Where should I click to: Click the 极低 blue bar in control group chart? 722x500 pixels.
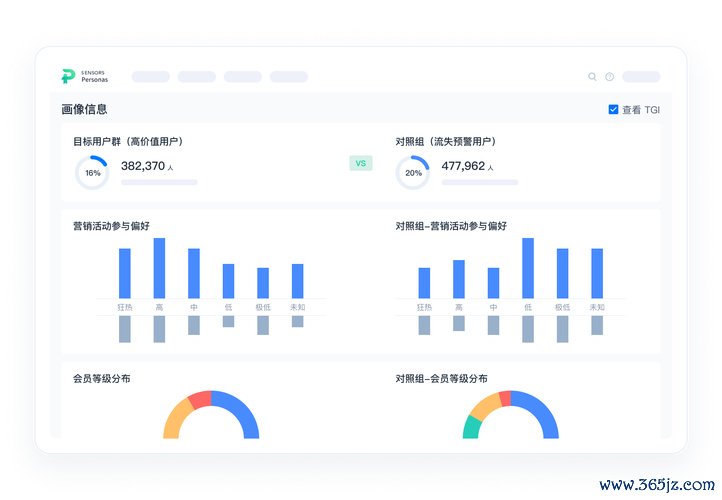562,273
